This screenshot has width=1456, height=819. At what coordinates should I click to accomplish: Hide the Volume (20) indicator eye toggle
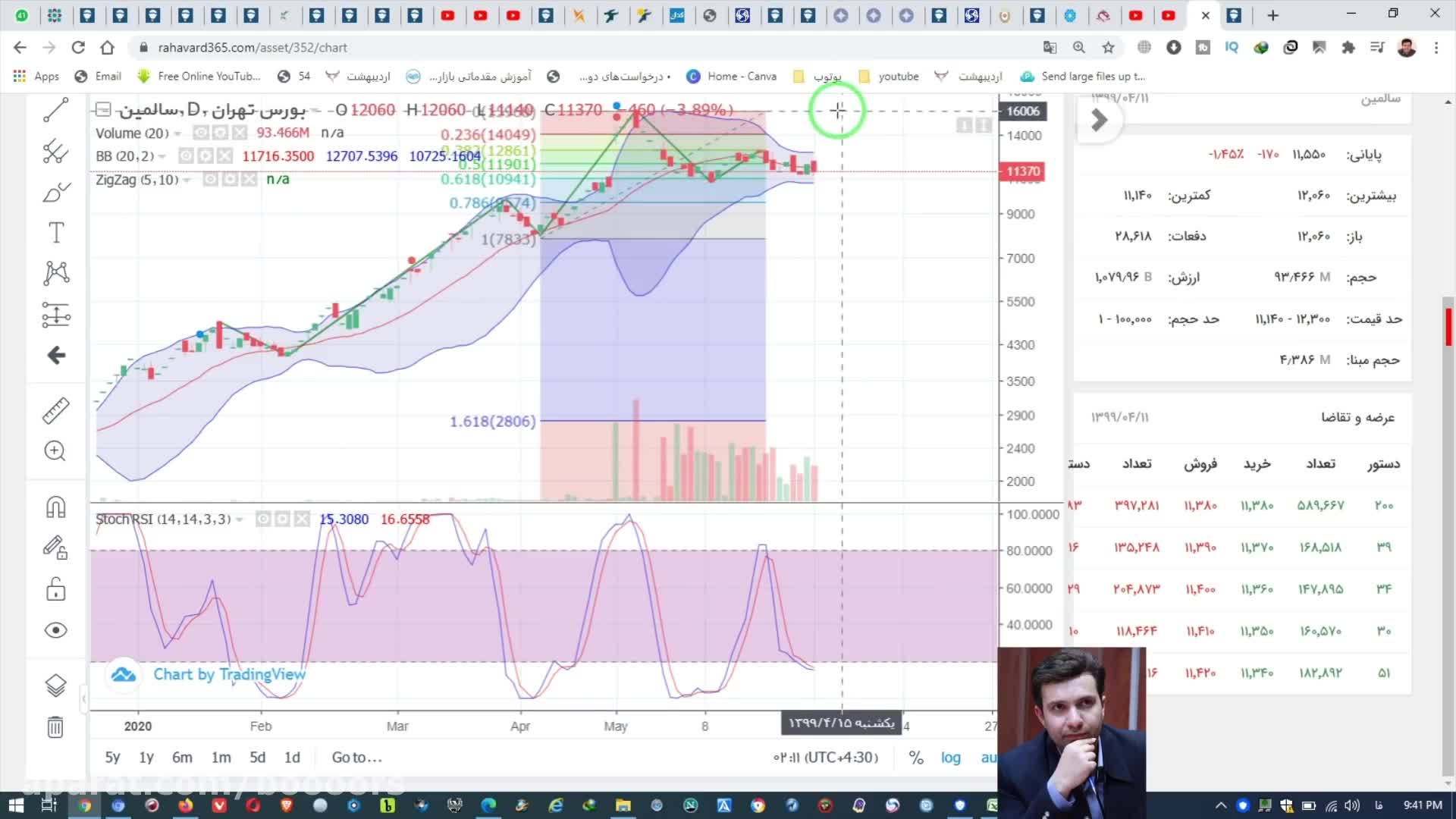200,133
